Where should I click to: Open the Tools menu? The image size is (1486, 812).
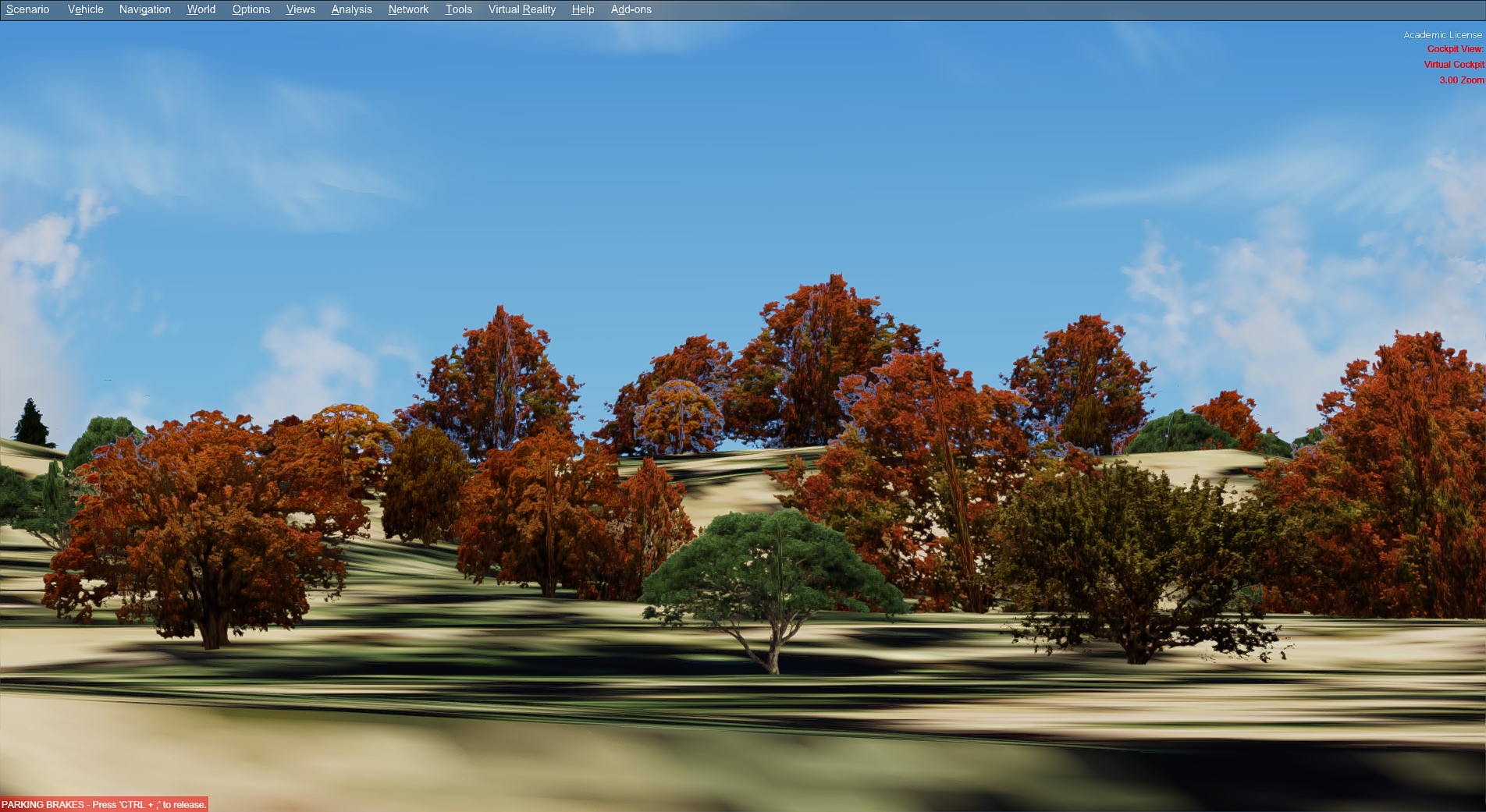tap(459, 9)
